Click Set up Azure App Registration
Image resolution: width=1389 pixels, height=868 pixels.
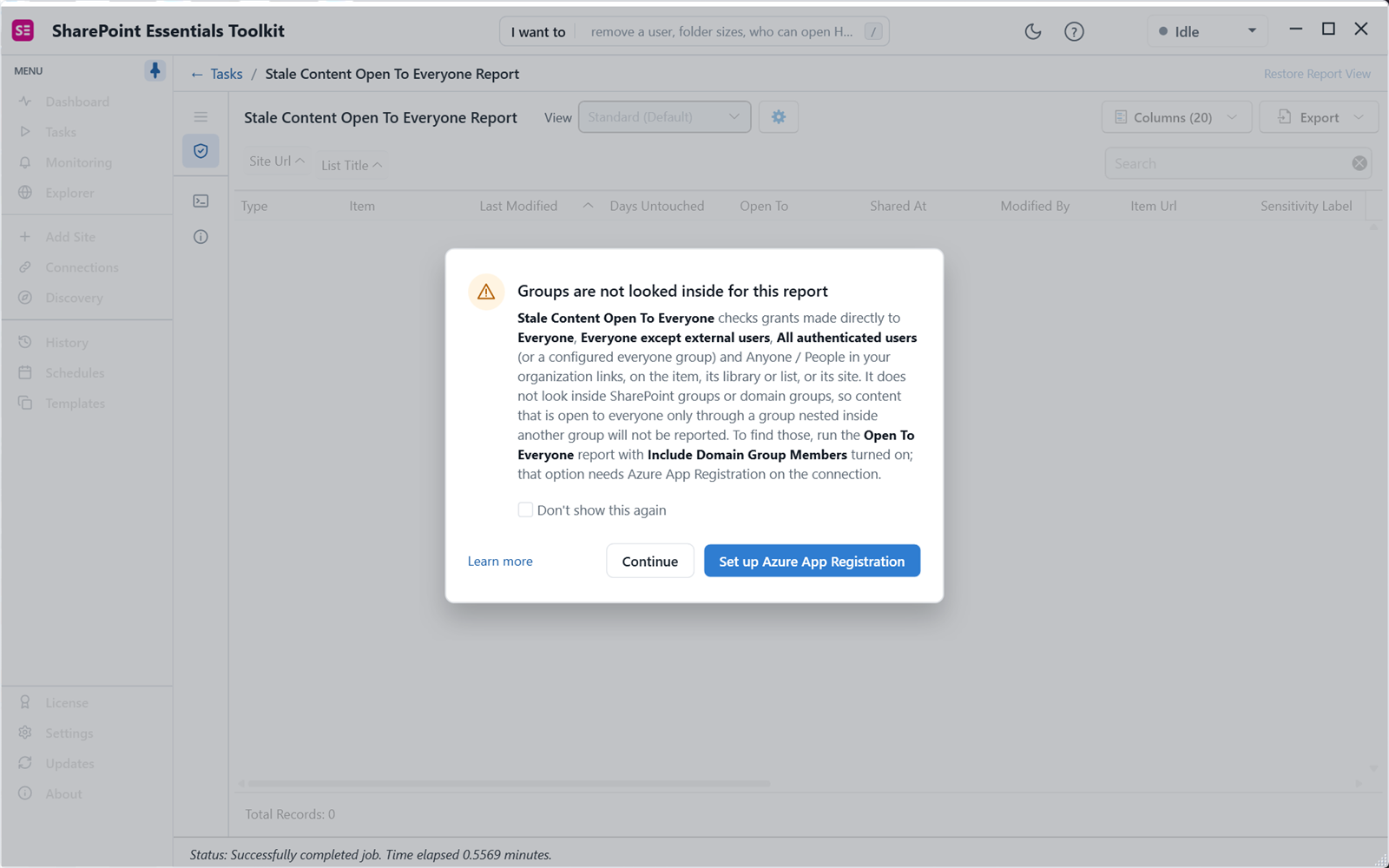[812, 561]
